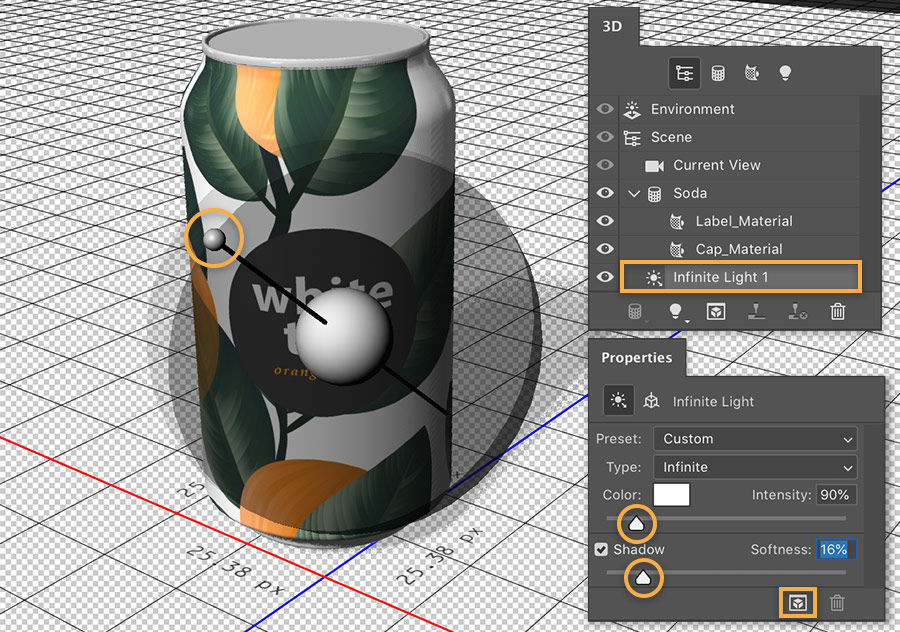900x632 pixels.
Task: Switch to the Properties panel tab
Action: pyautogui.click(x=637, y=358)
